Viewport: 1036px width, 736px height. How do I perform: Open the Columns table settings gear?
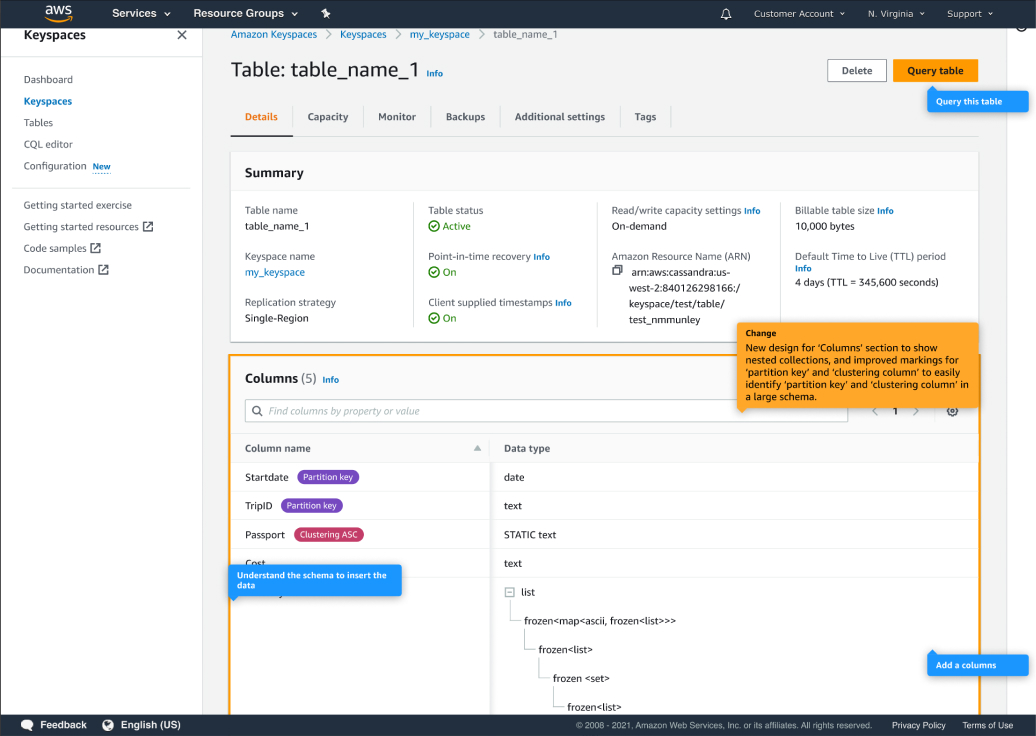coord(952,411)
